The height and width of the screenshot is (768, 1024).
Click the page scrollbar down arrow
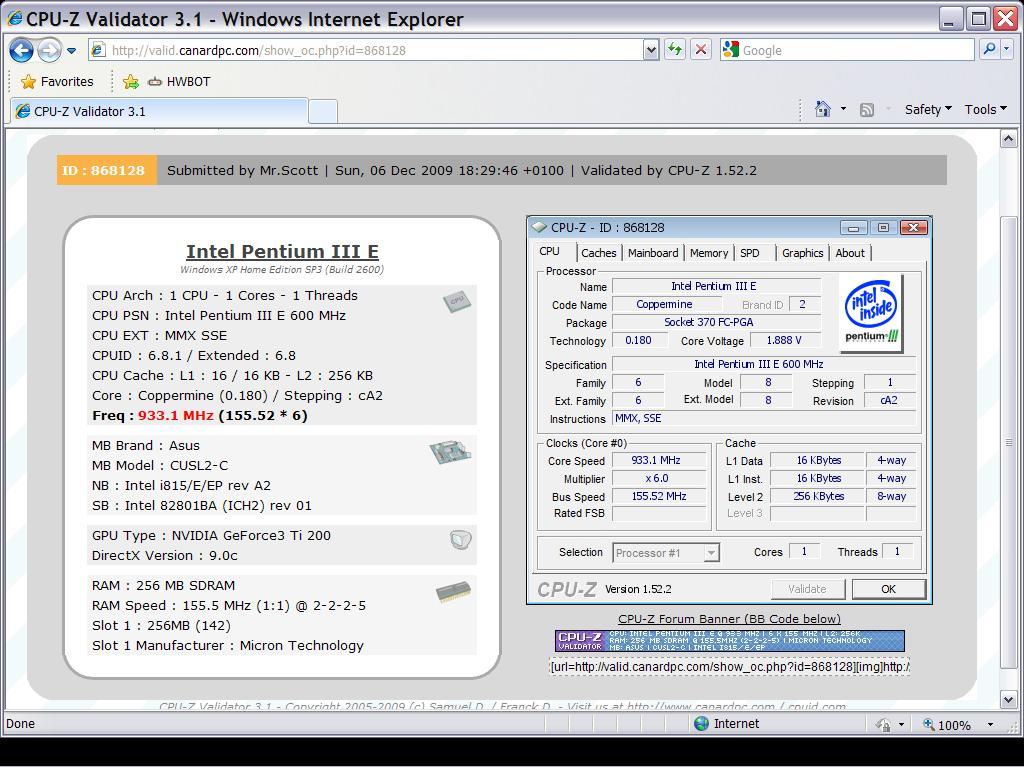1008,700
